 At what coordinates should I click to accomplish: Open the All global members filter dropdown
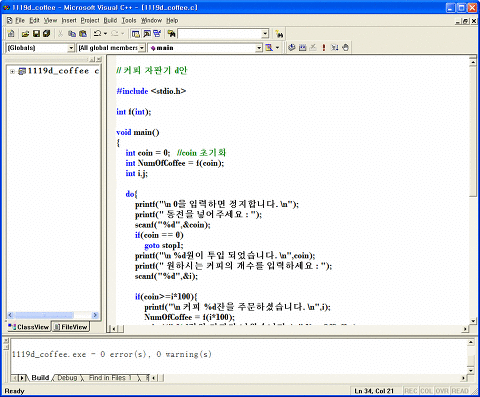142,48
